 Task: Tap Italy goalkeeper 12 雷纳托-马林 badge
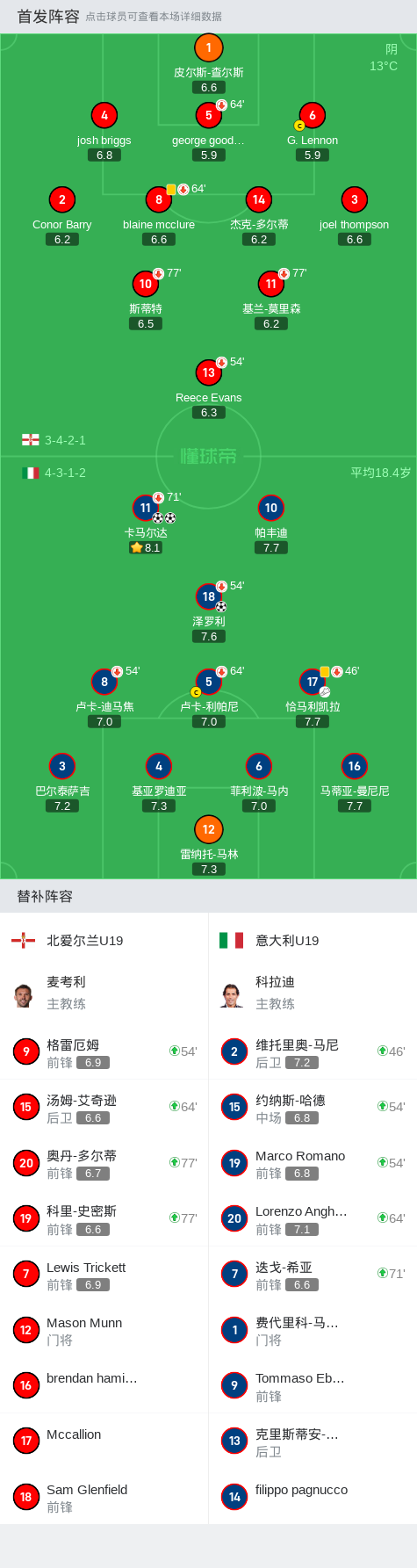click(x=208, y=829)
